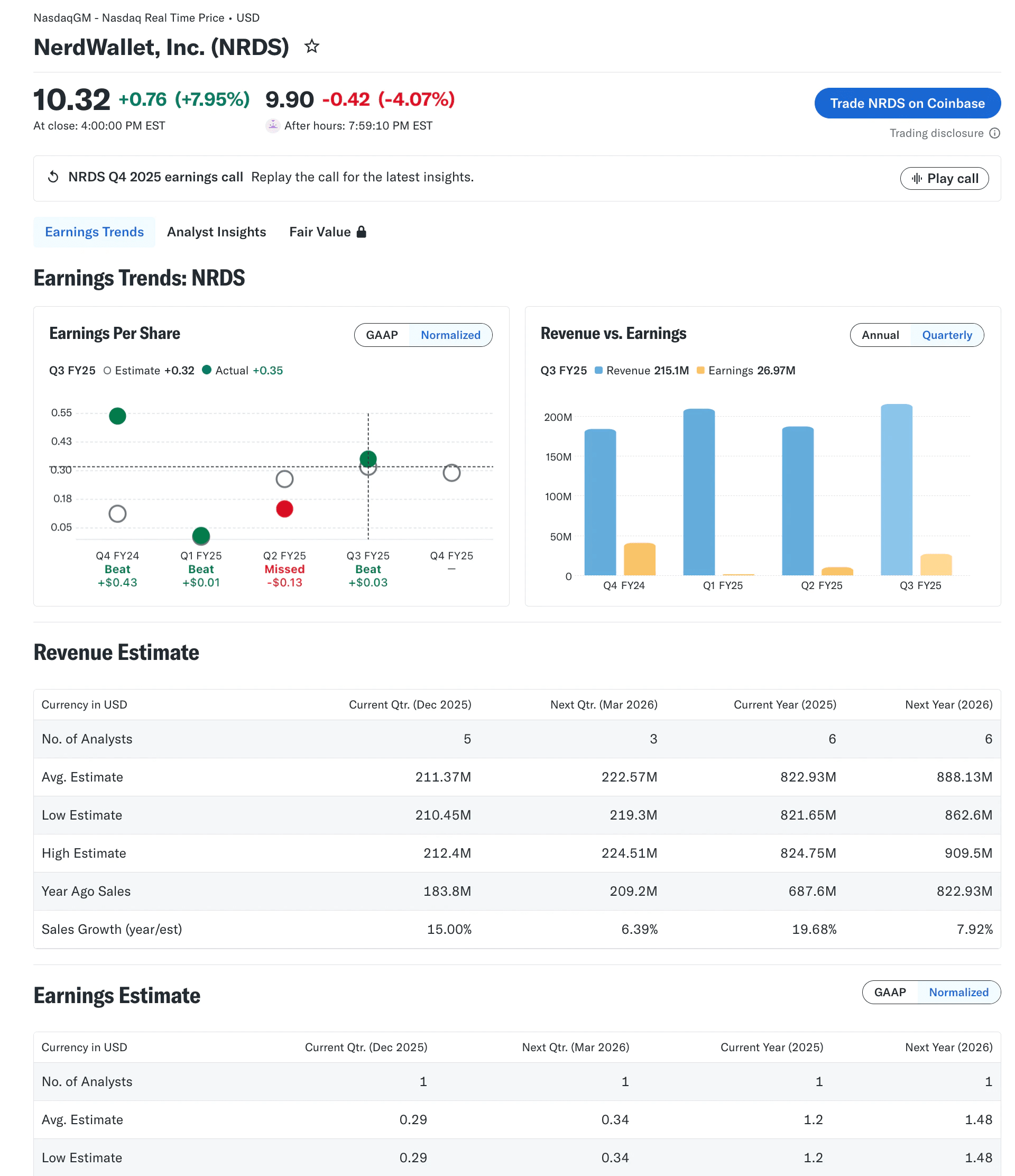
Task: Select the Q3 FY25 actual EPS data point
Action: point(368,457)
